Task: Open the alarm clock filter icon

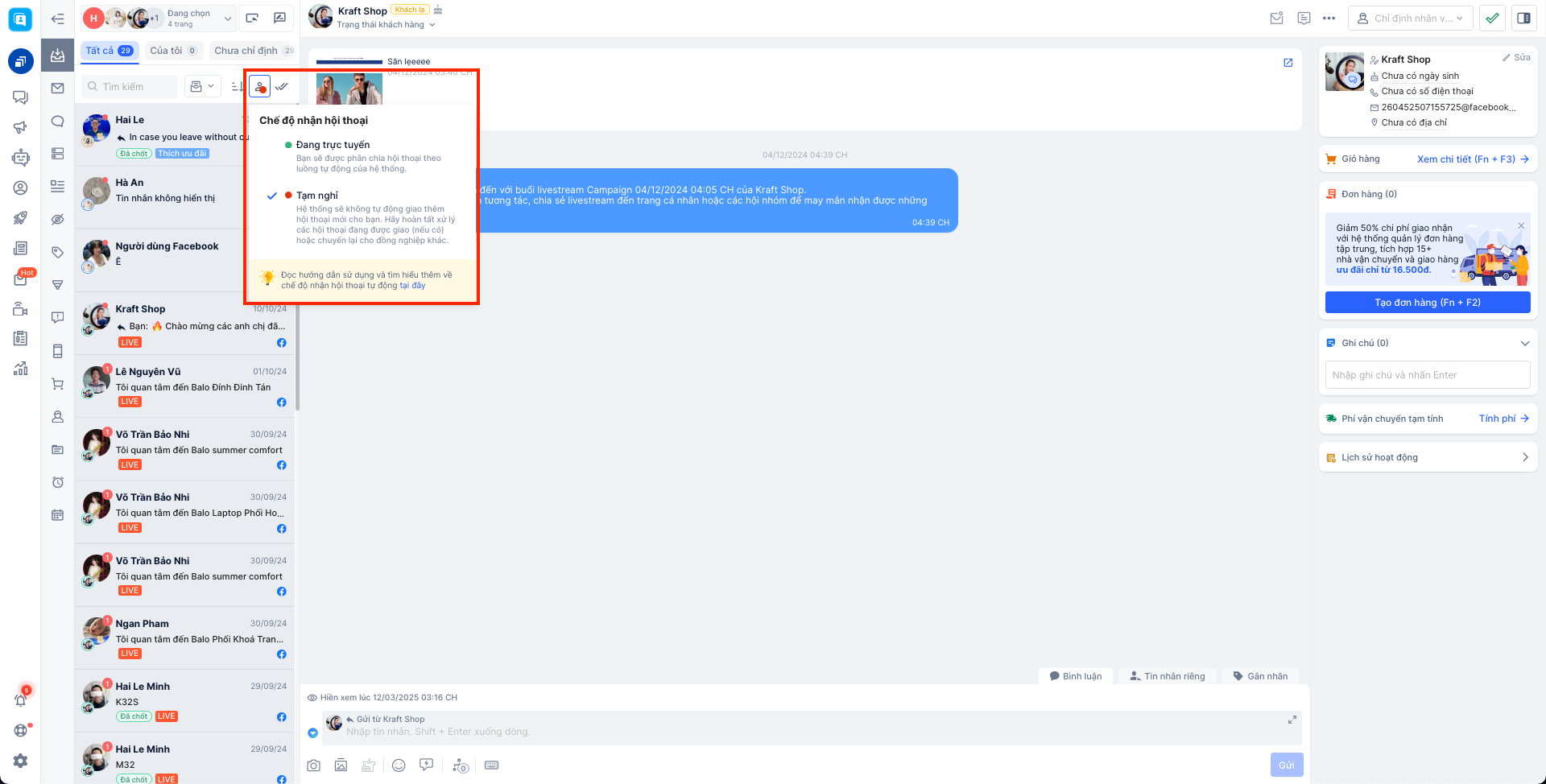Action: [57, 482]
